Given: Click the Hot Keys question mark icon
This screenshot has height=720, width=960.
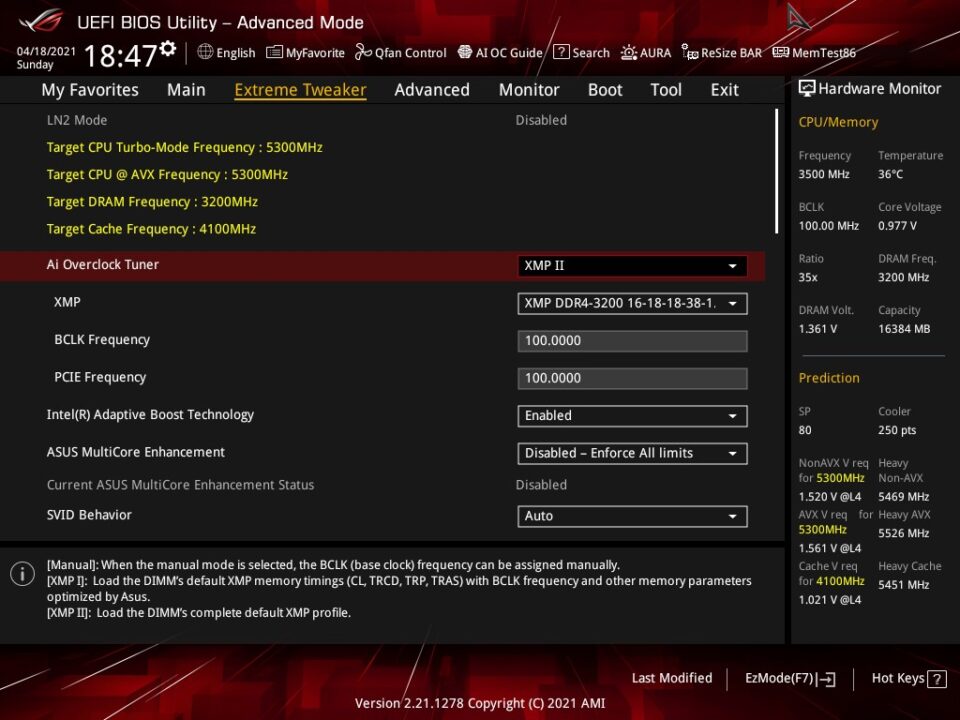Looking at the screenshot, I should click(937, 679).
